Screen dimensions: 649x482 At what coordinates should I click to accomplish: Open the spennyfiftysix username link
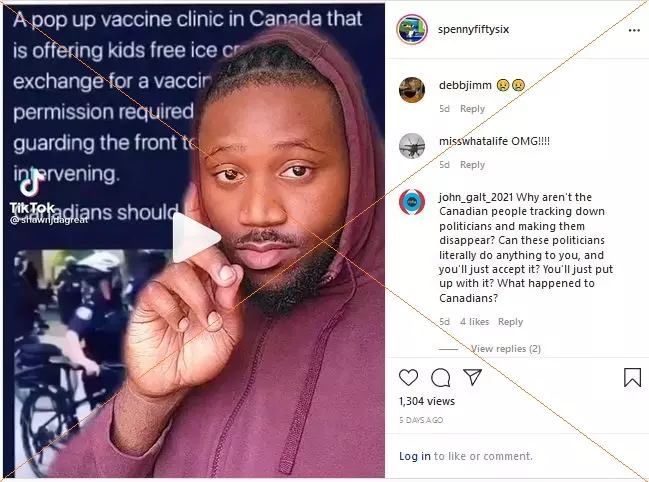point(474,29)
